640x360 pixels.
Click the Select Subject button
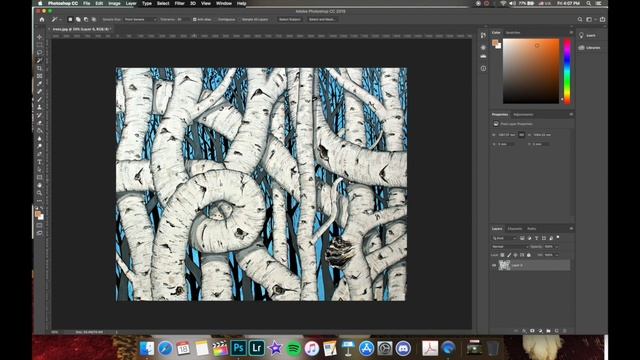pyautogui.click(x=289, y=19)
